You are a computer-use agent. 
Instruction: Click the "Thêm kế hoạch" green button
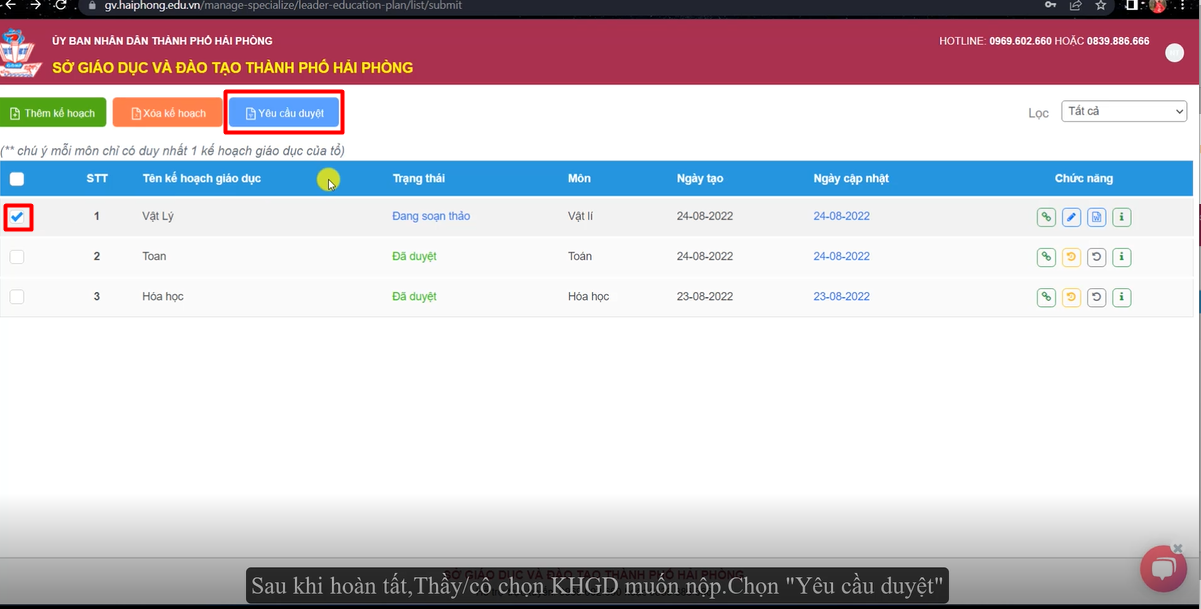53,113
